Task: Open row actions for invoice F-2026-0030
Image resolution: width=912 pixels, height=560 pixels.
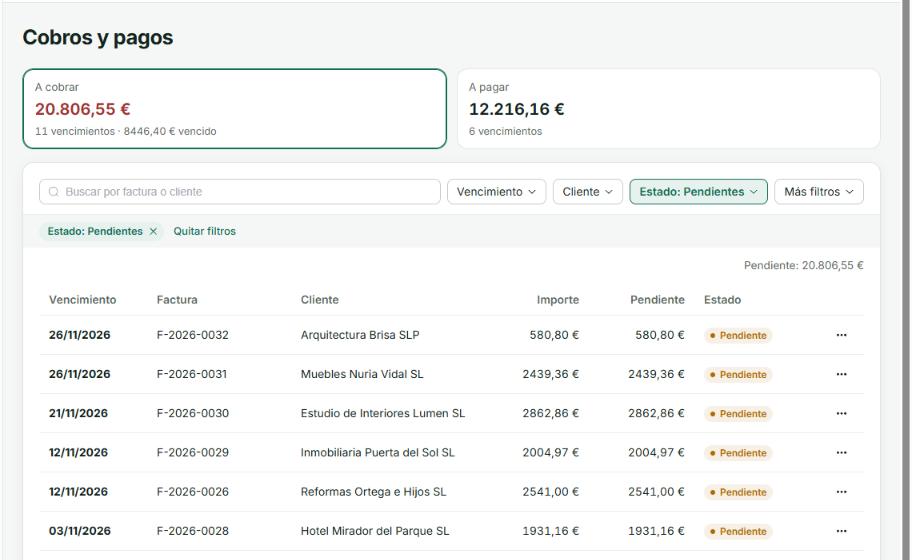Action: point(841,413)
